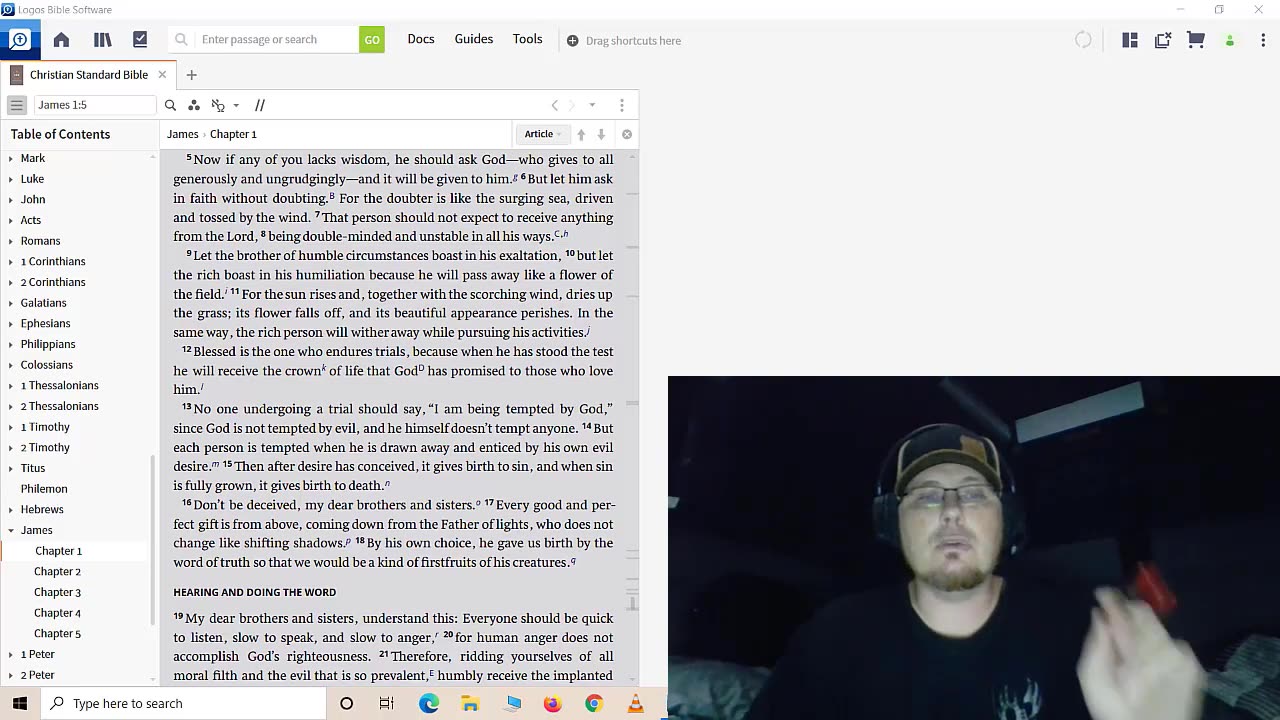Open the visual filters icon
1280x720 pixels.
click(x=194, y=105)
